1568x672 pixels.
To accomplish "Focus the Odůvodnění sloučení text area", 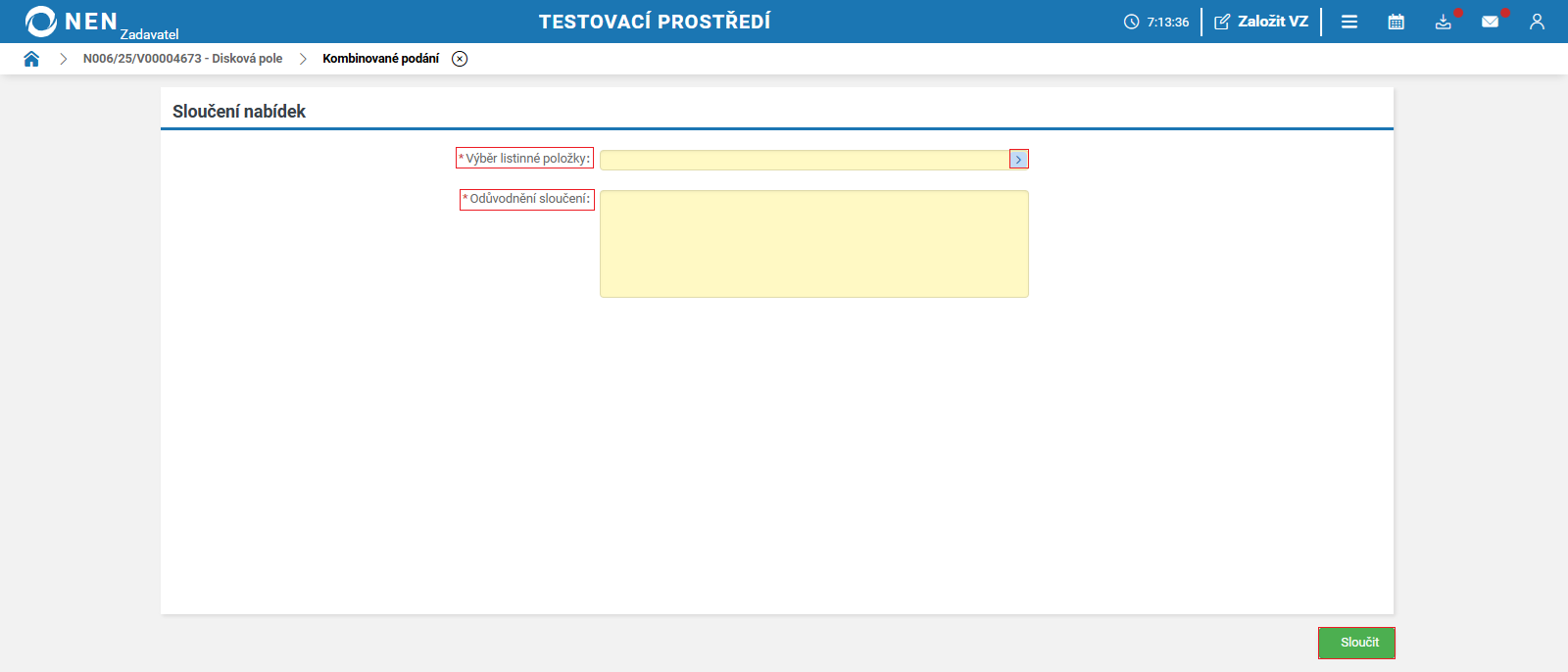I will (x=814, y=244).
